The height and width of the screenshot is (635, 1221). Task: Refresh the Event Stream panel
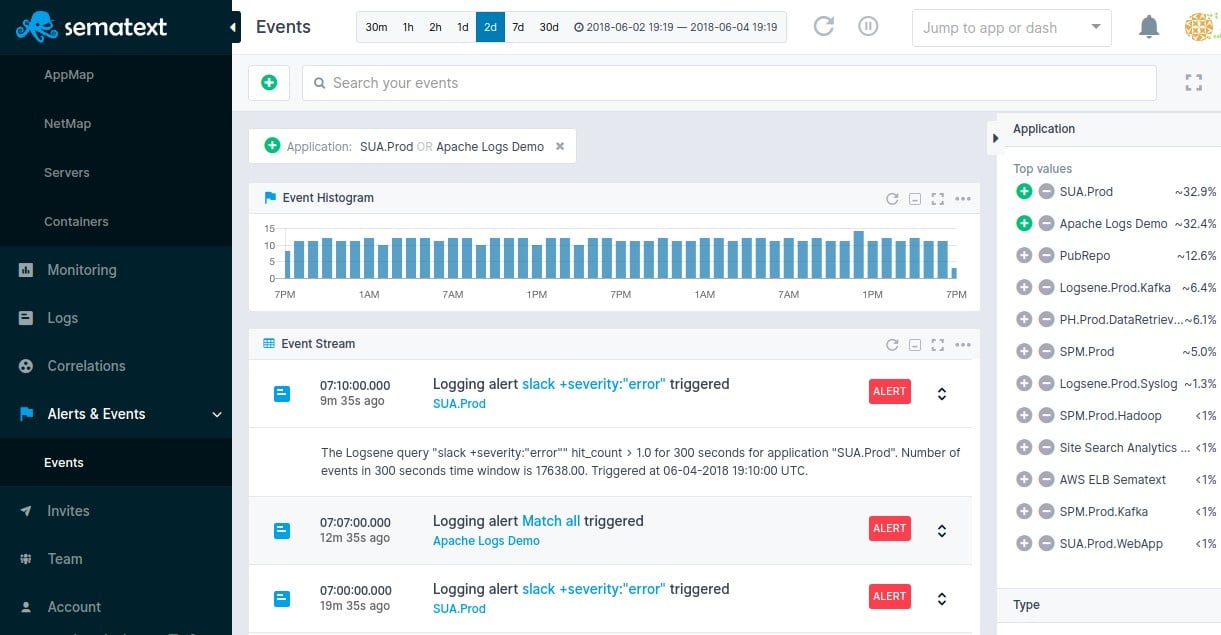(892, 345)
